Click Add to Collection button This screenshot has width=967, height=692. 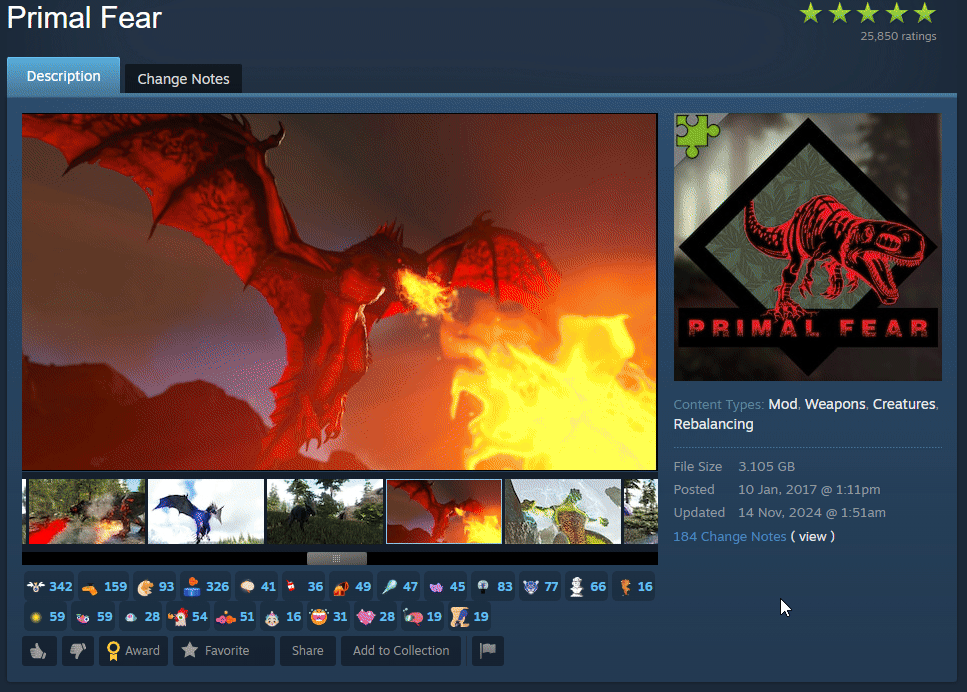[x=401, y=651]
